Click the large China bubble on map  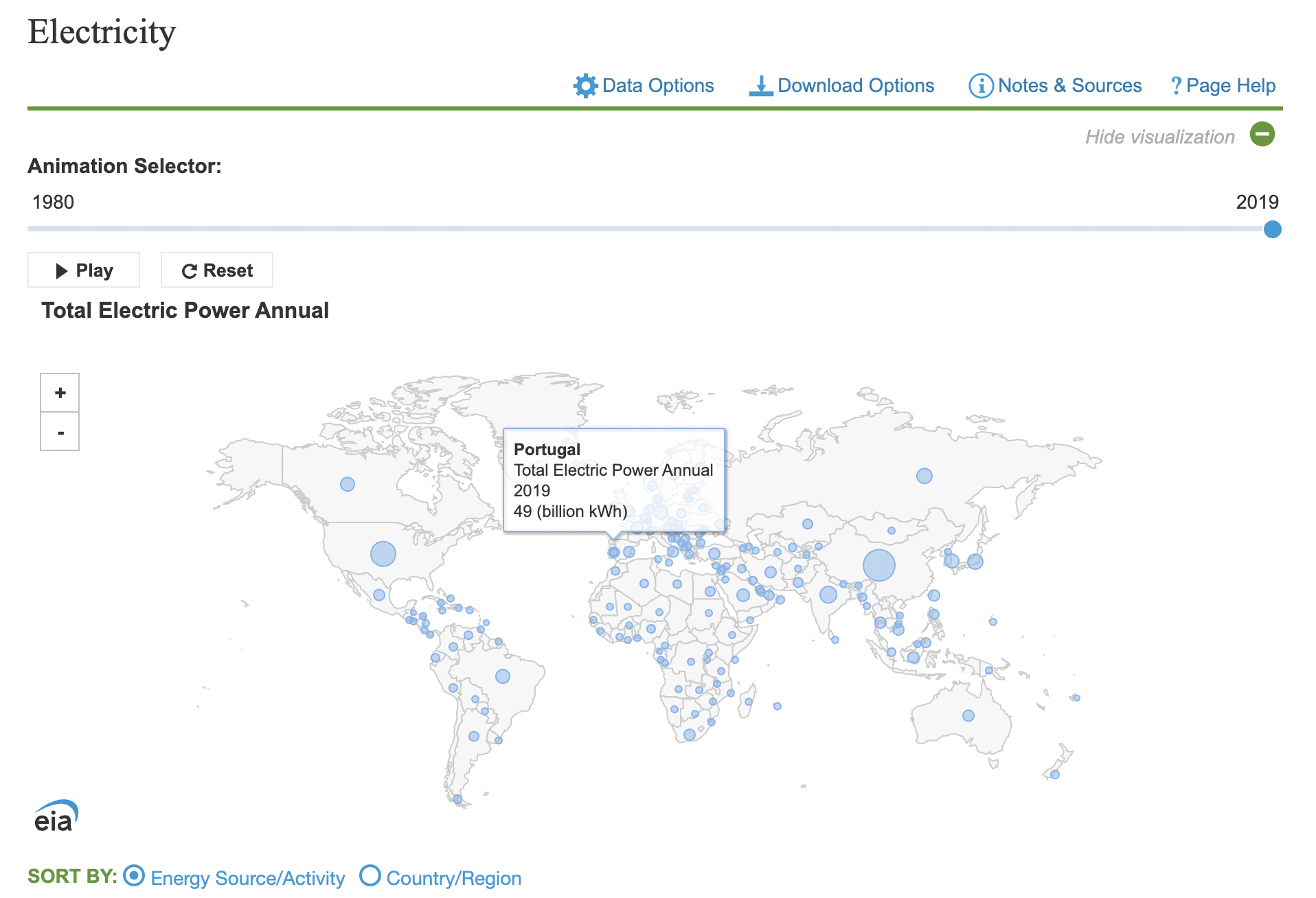(x=879, y=565)
